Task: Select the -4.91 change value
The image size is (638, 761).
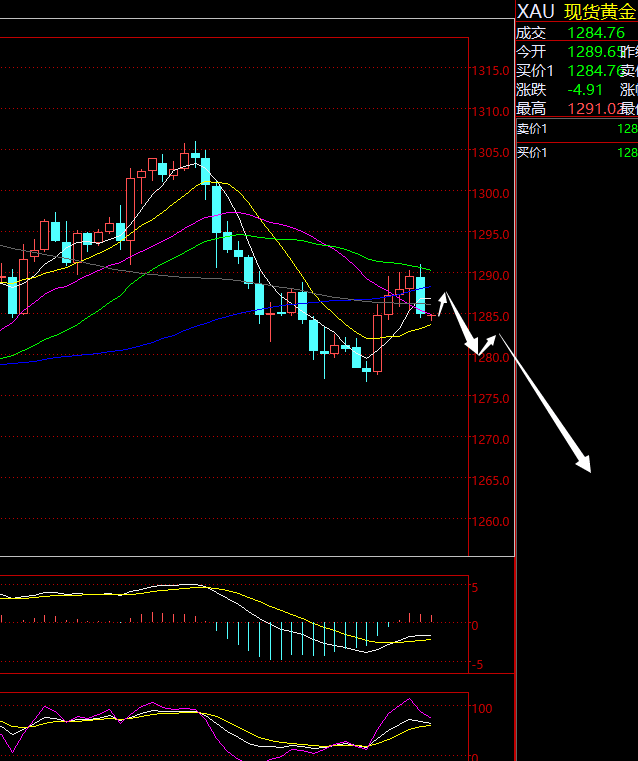Action: [x=585, y=90]
